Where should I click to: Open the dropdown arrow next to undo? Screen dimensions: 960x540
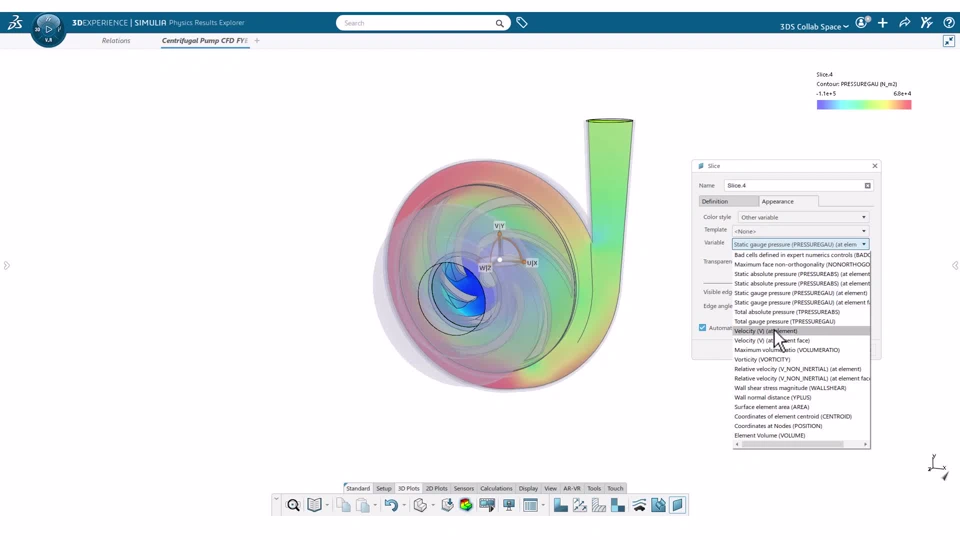(404, 506)
